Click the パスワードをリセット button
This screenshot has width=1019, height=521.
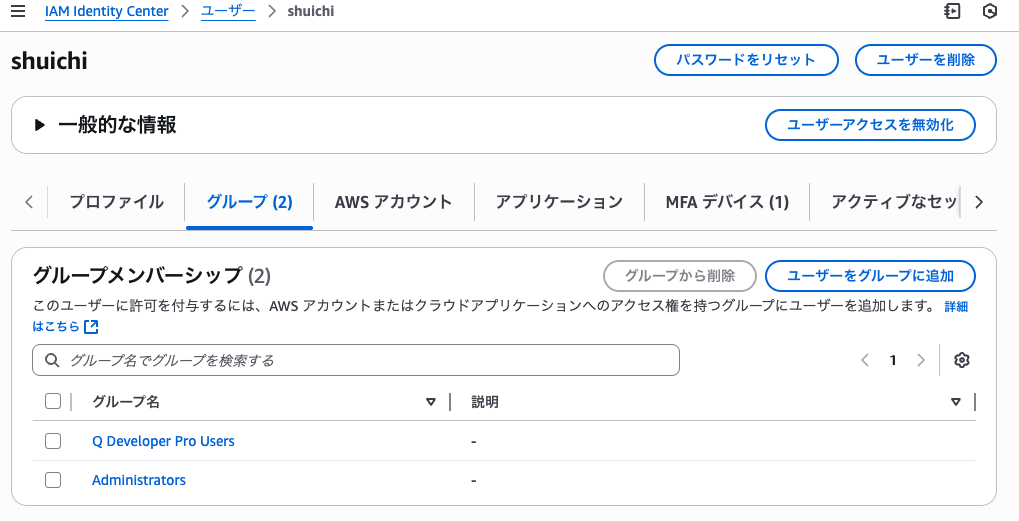[x=745, y=60]
